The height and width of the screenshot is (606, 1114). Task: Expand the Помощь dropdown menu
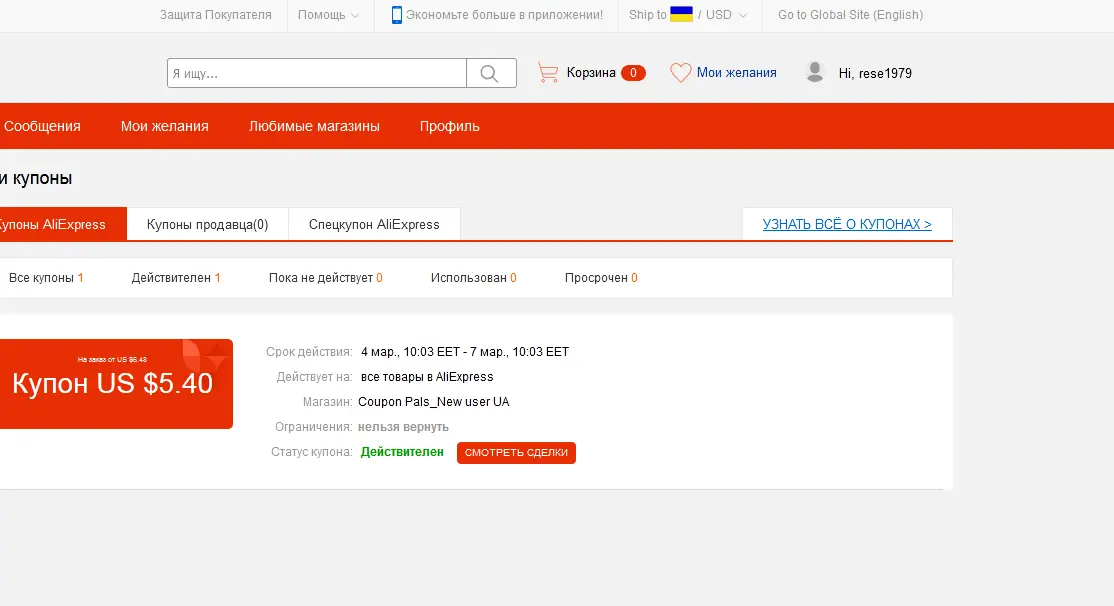[x=328, y=15]
